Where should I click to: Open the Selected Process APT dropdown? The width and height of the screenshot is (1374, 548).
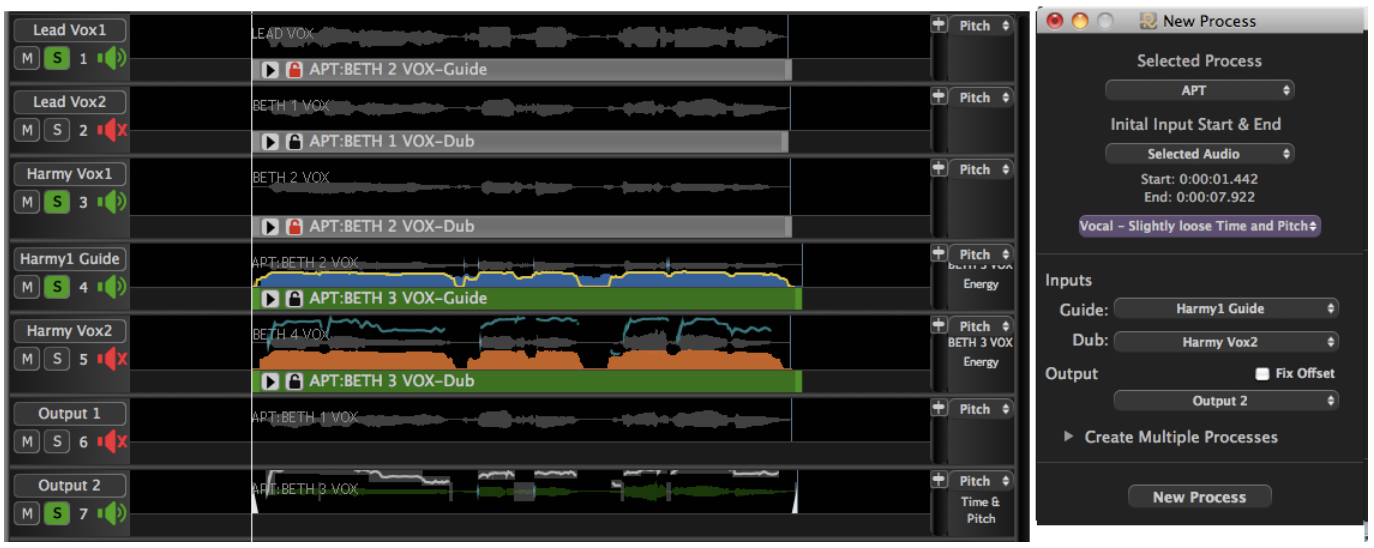coord(1199,90)
